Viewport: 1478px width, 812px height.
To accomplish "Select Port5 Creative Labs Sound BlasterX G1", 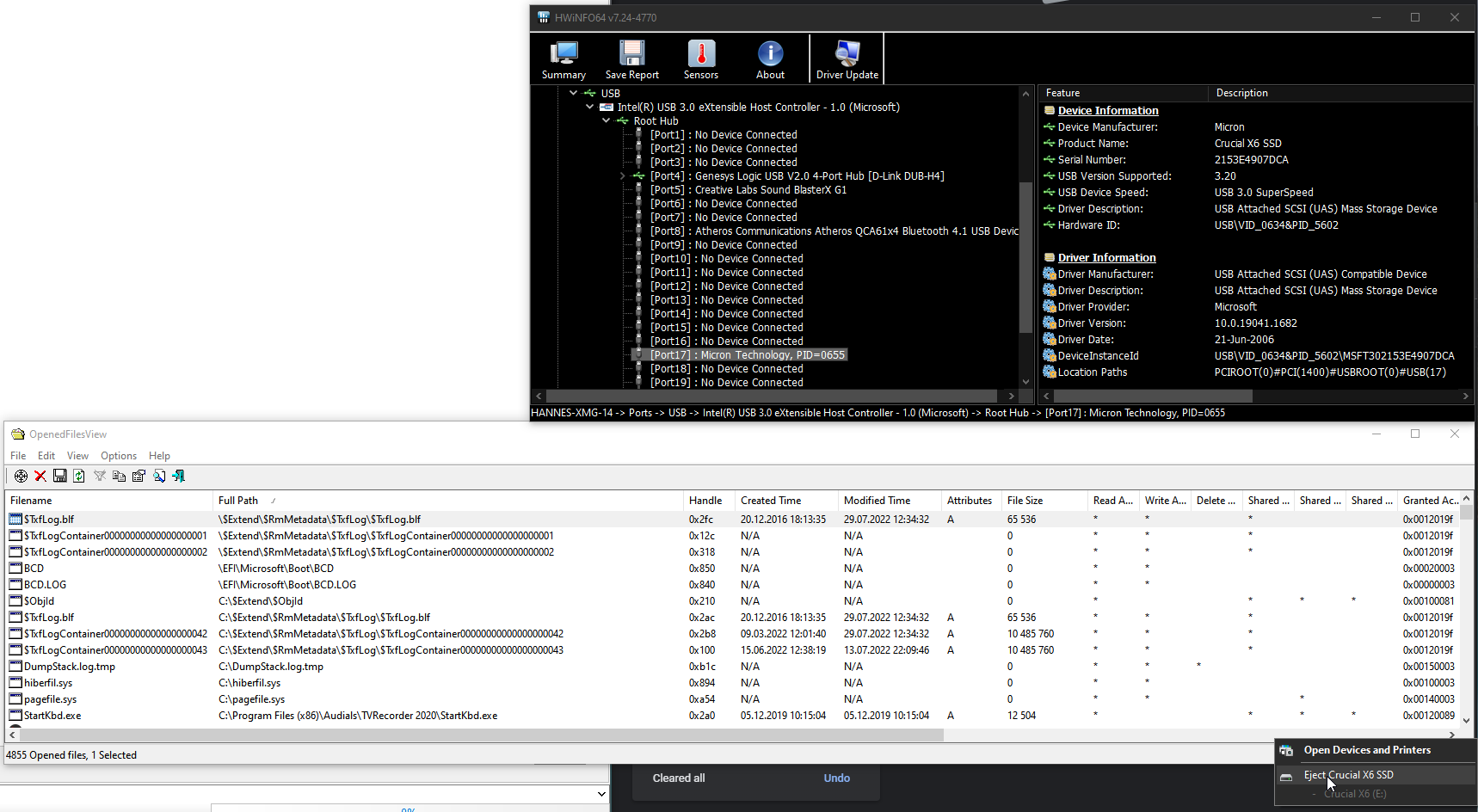I will [x=748, y=190].
